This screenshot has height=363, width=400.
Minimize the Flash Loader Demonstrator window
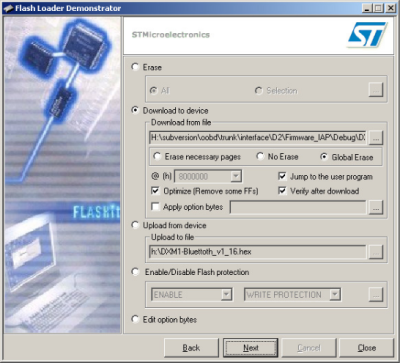point(367,8)
